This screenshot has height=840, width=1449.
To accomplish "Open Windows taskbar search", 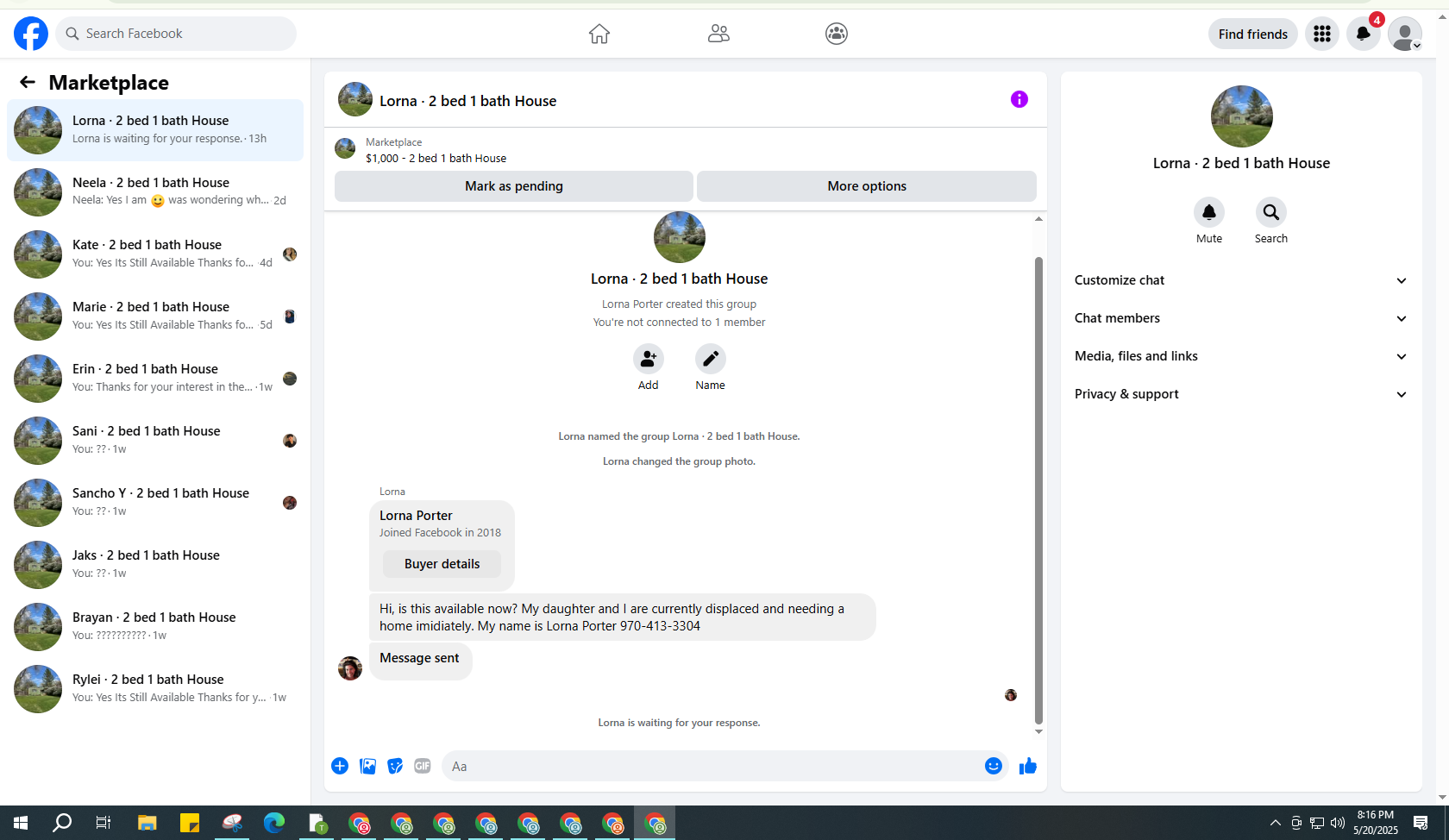I will 62,823.
